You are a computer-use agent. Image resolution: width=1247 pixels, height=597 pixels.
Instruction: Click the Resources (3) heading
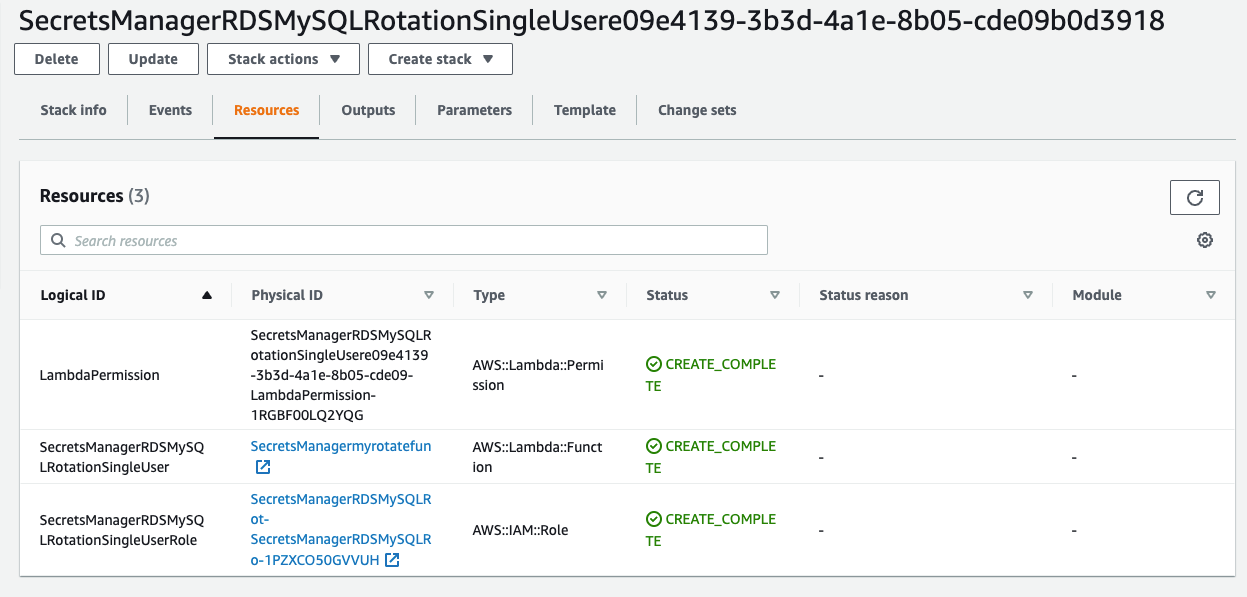click(x=94, y=196)
